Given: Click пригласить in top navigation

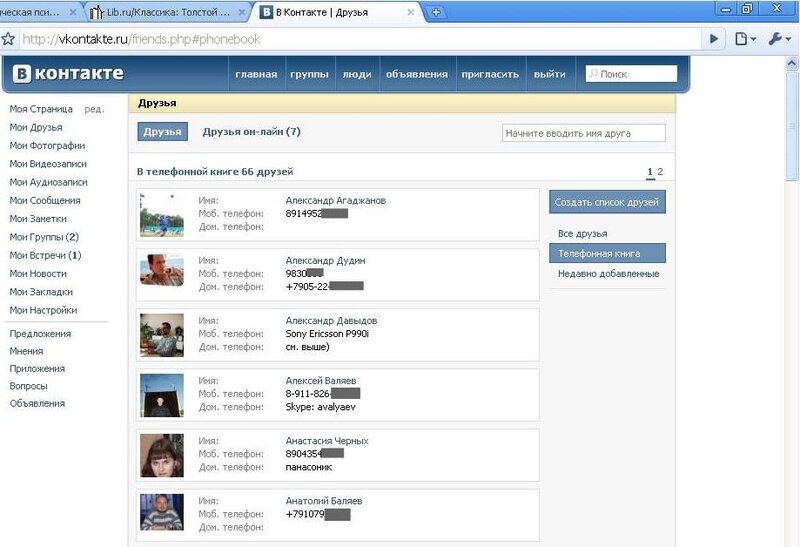Looking at the screenshot, I should pos(490,74).
